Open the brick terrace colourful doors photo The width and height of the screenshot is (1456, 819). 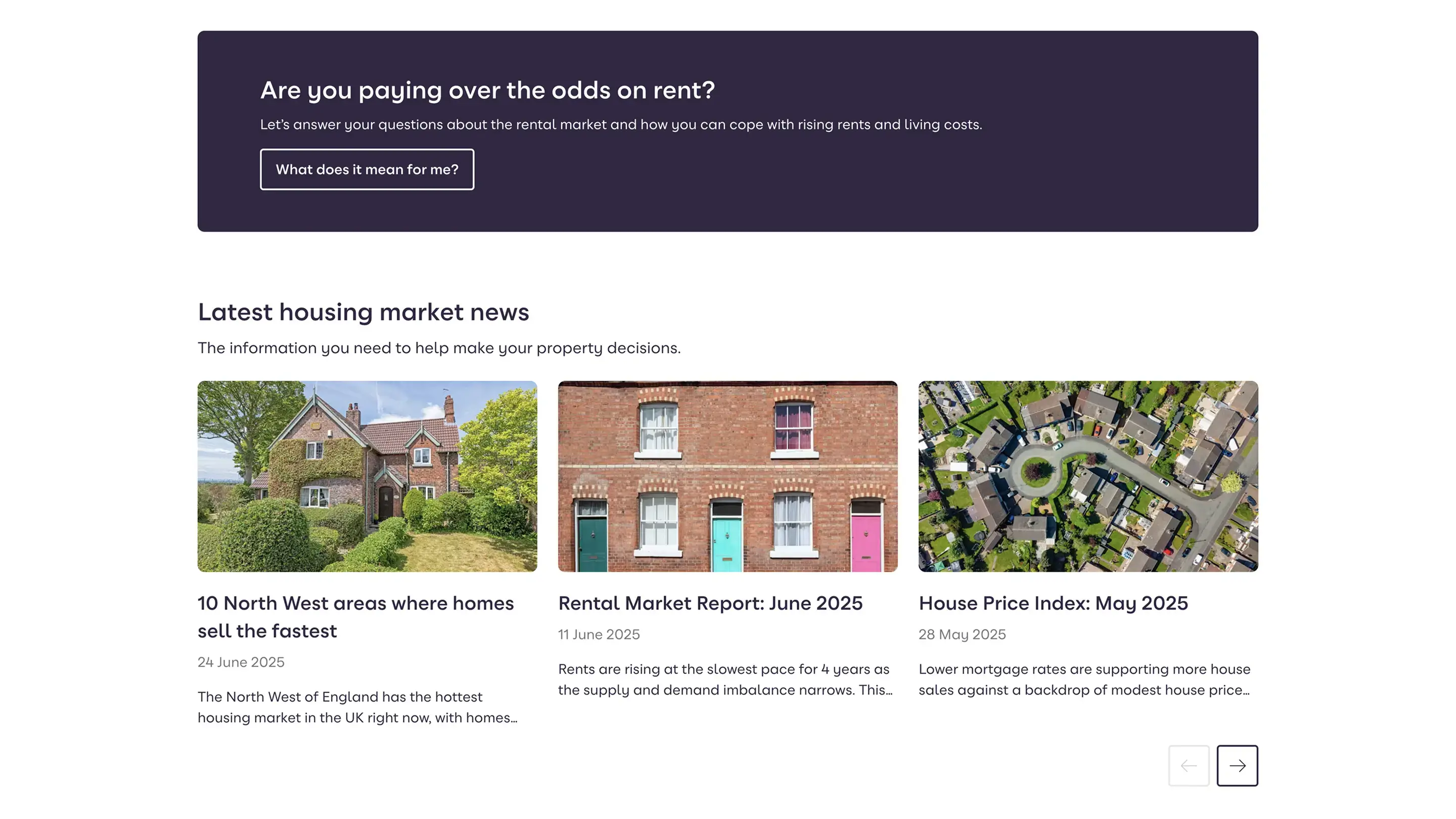pos(727,476)
